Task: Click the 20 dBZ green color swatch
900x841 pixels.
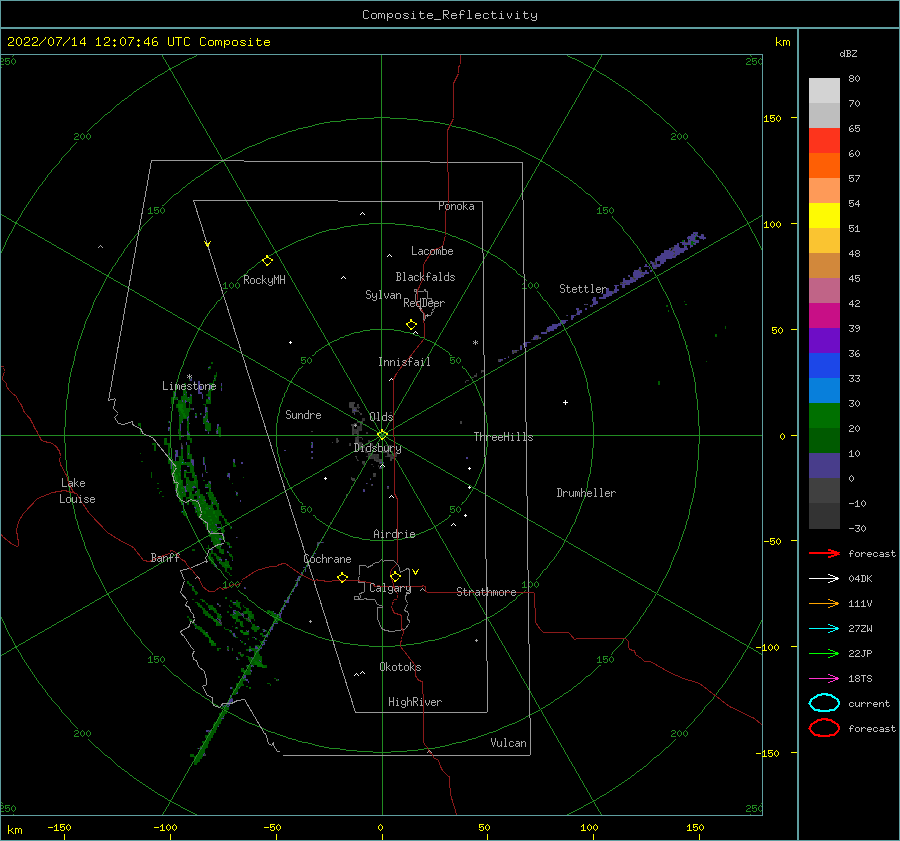Action: 824,416
